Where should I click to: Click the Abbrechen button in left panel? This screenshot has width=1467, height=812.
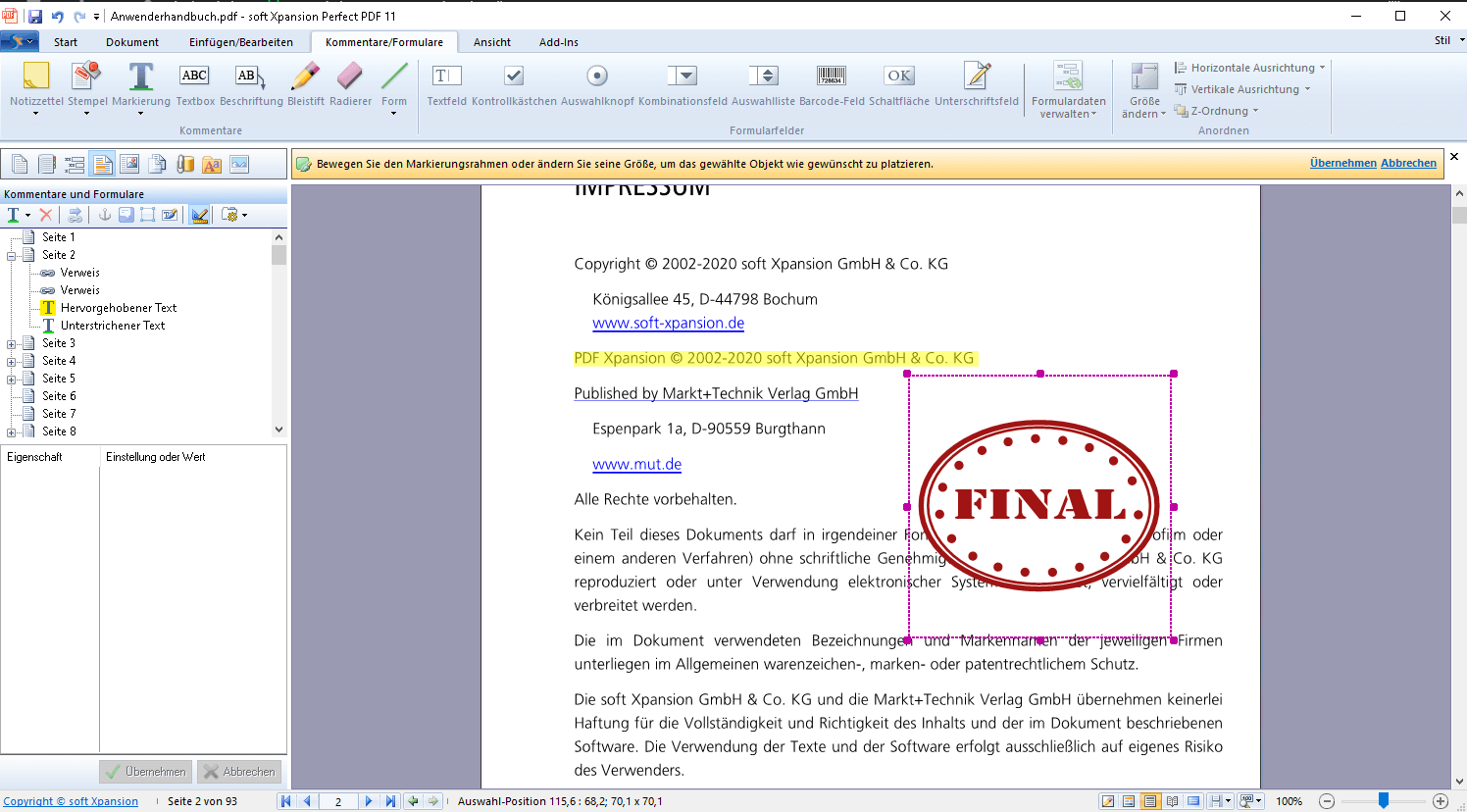pos(239,772)
